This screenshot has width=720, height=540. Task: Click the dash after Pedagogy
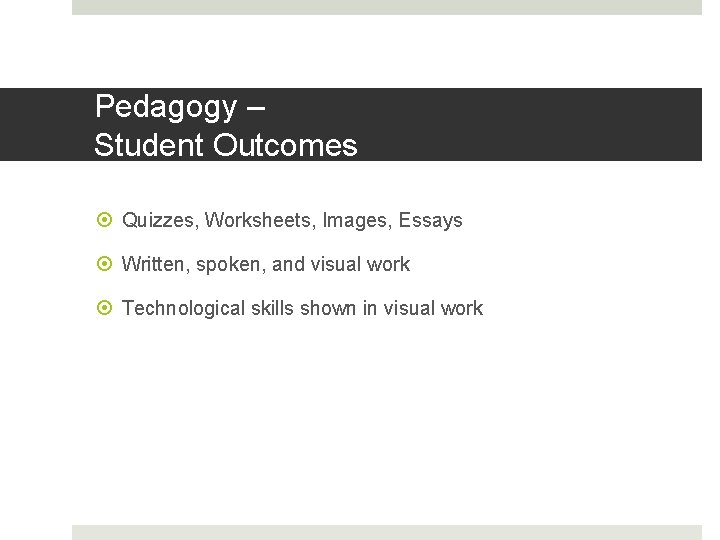pos(254,106)
